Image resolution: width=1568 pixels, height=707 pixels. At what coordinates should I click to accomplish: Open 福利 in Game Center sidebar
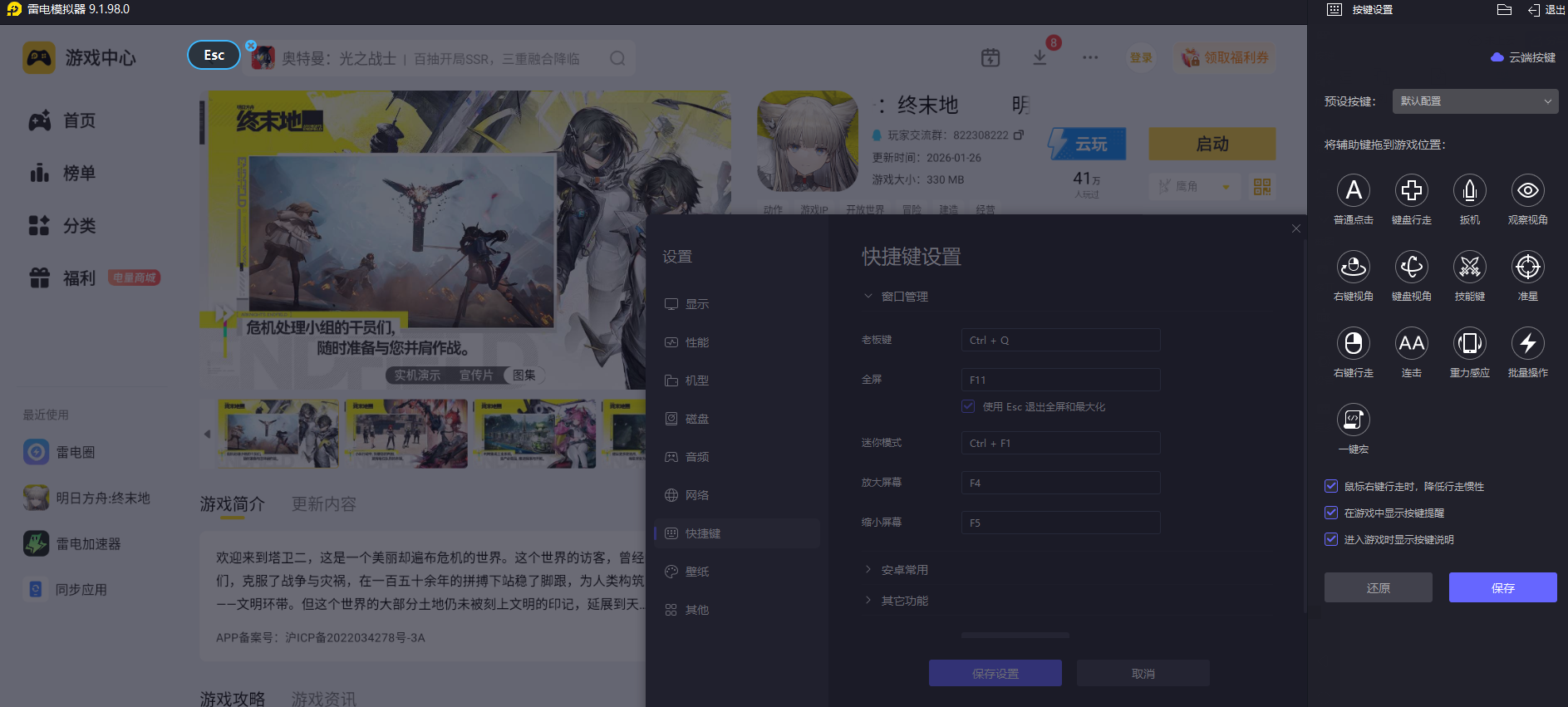coord(62,277)
